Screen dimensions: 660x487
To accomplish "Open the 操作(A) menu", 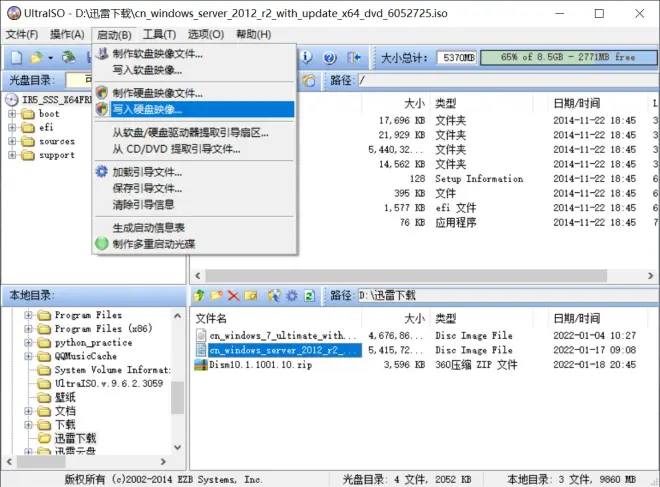I will click(x=67, y=34).
